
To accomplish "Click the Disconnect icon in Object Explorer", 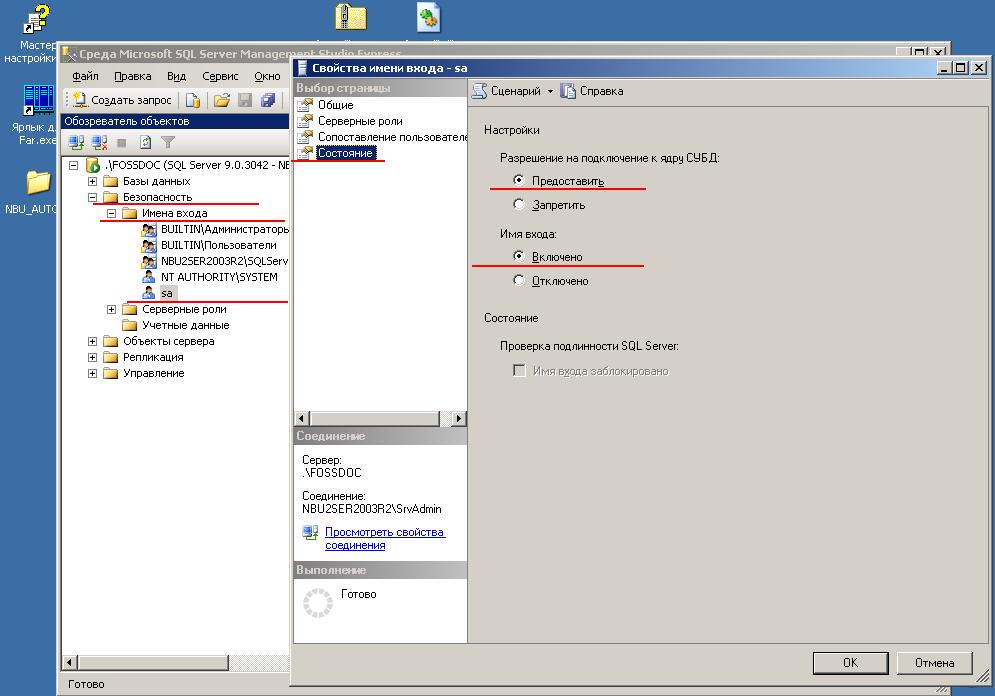I will tap(100, 142).
